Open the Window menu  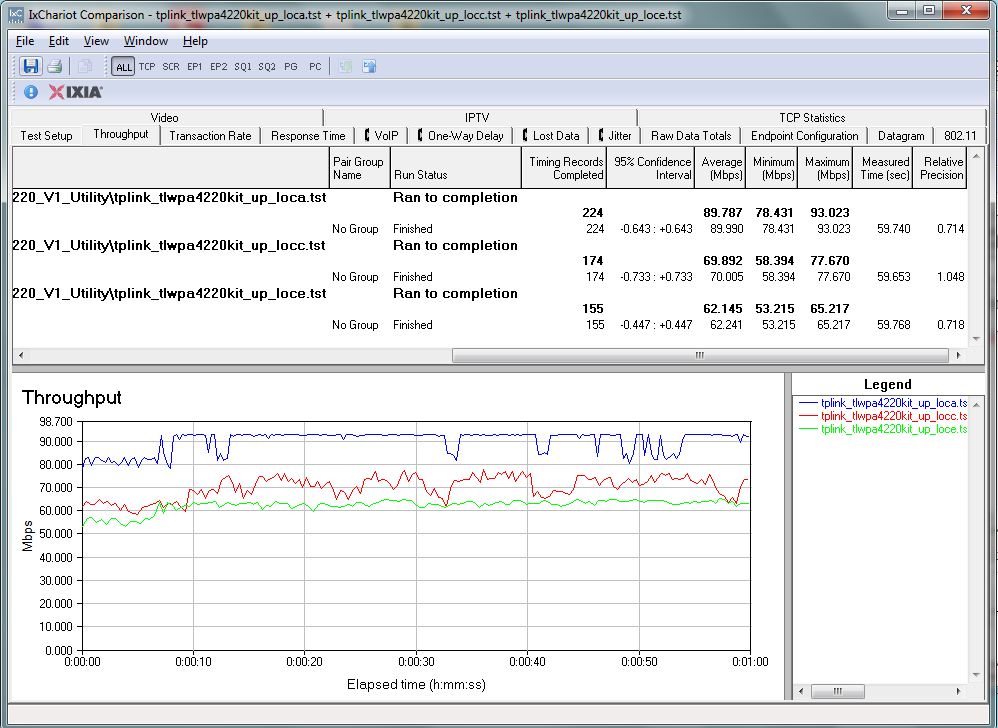146,41
